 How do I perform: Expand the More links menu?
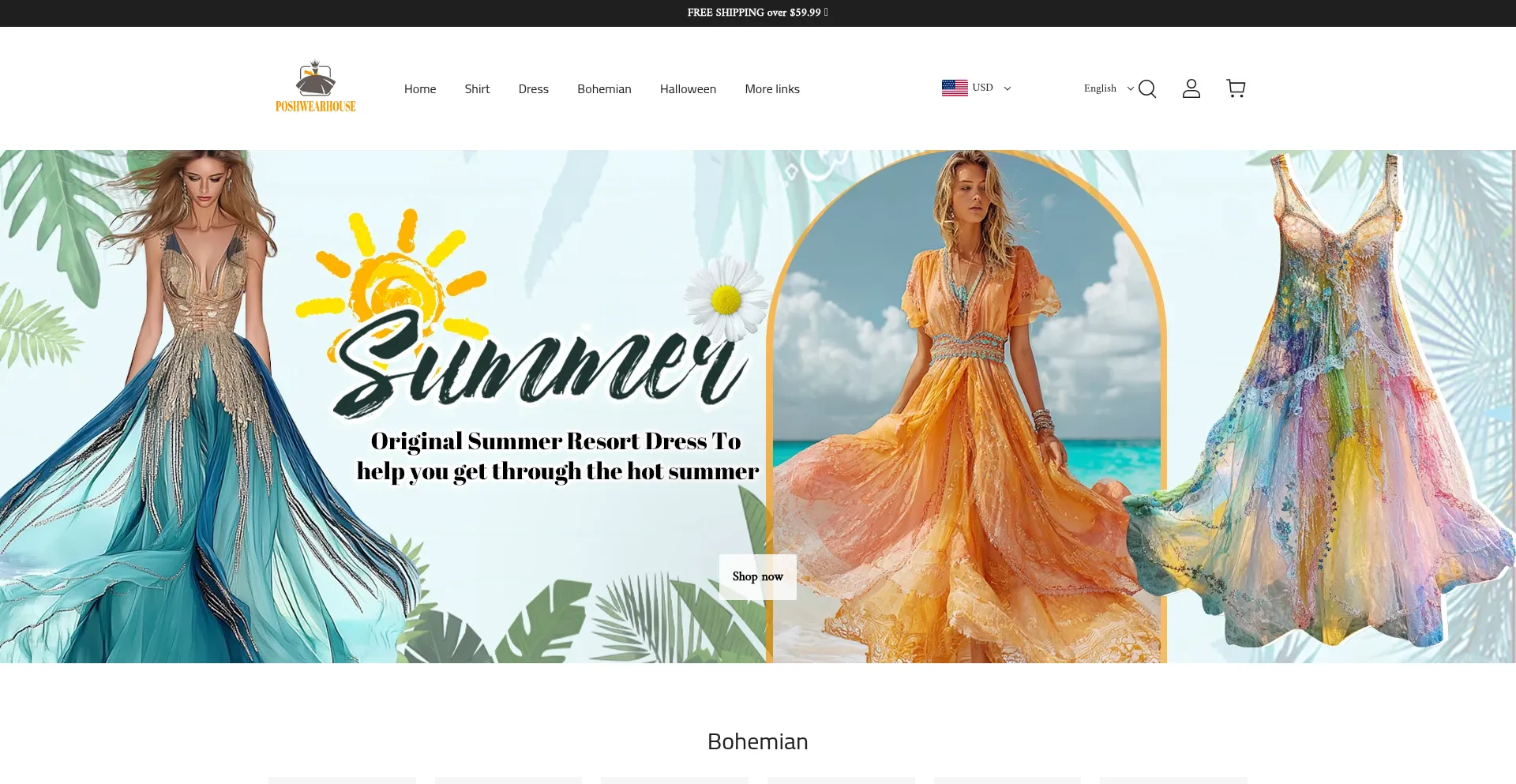(772, 88)
